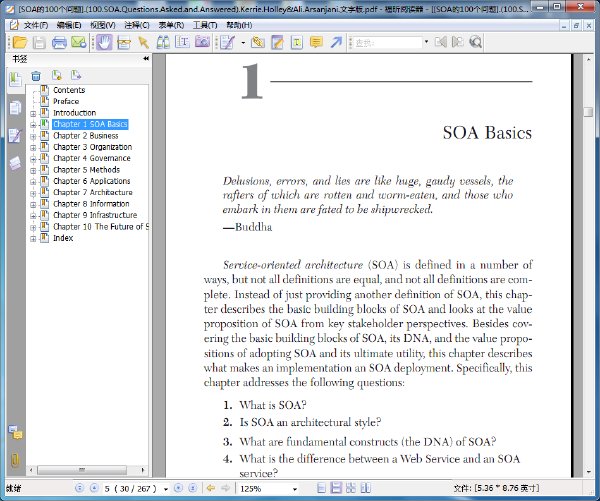Open the 注释(C) menu
This screenshot has height=501, width=600.
(x=137, y=25)
